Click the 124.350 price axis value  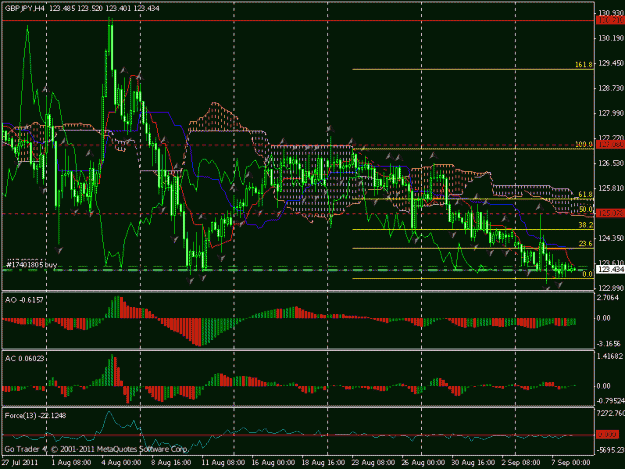click(610, 238)
